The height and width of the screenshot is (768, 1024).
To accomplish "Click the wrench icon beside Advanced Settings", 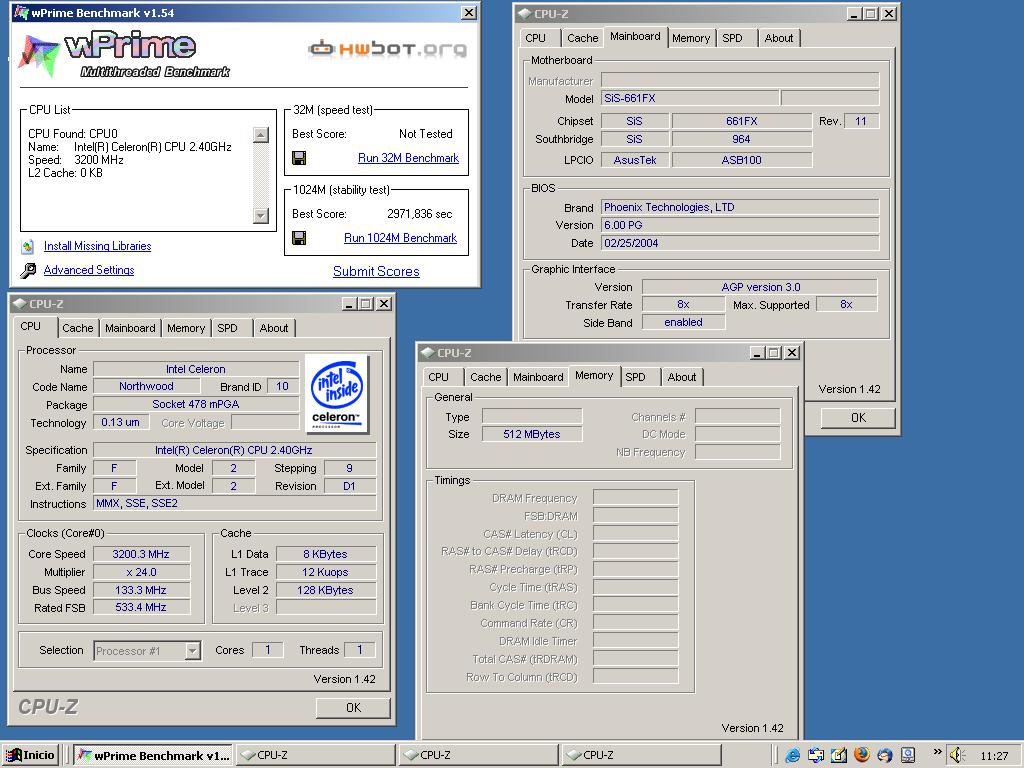I will click(28, 270).
